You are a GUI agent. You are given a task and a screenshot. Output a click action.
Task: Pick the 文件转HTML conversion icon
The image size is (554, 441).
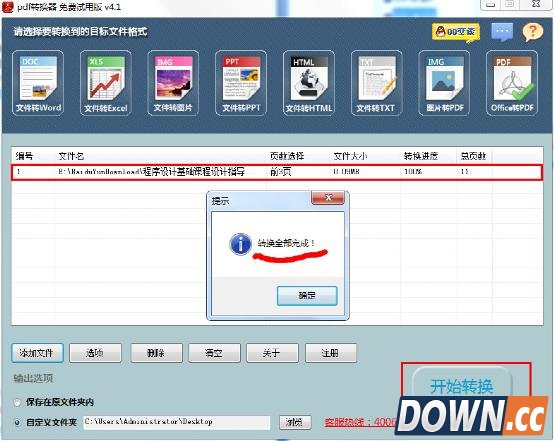tap(309, 83)
